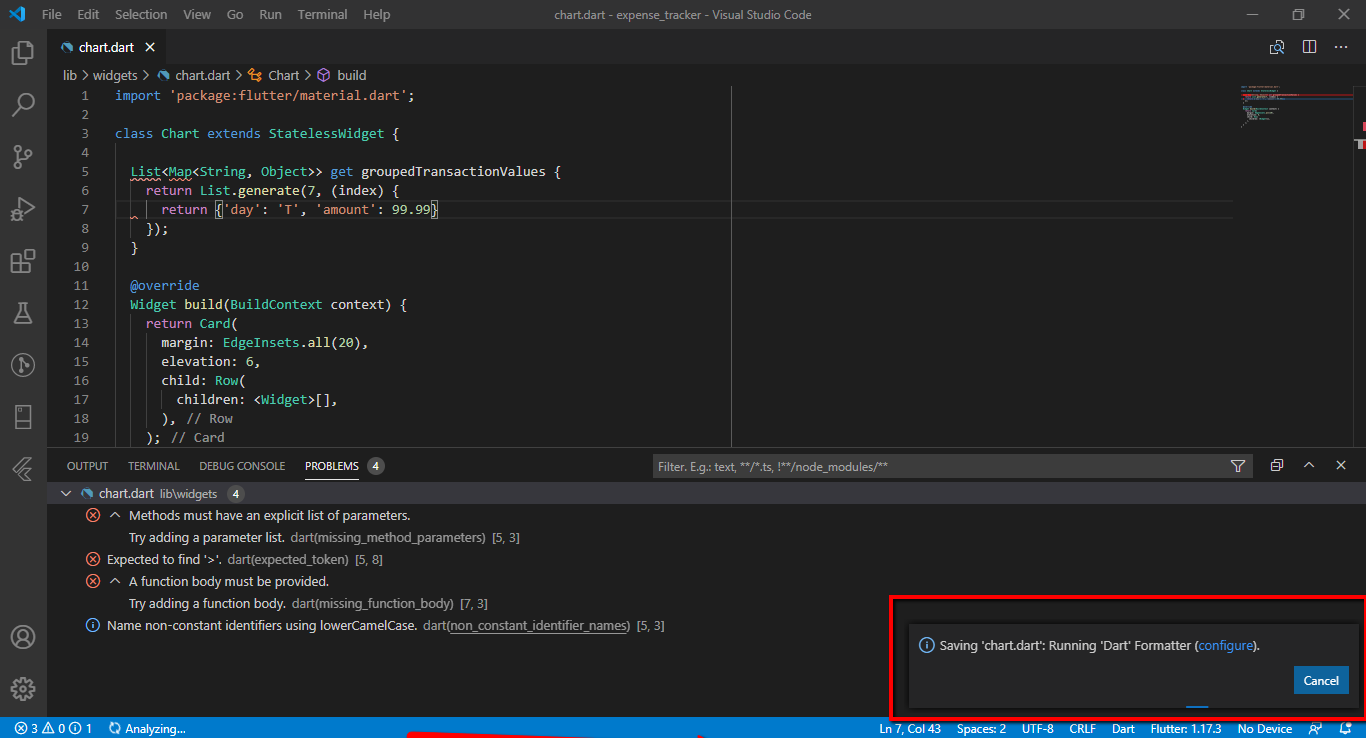Open the Run menu
The image size is (1366, 738).
(x=270, y=14)
